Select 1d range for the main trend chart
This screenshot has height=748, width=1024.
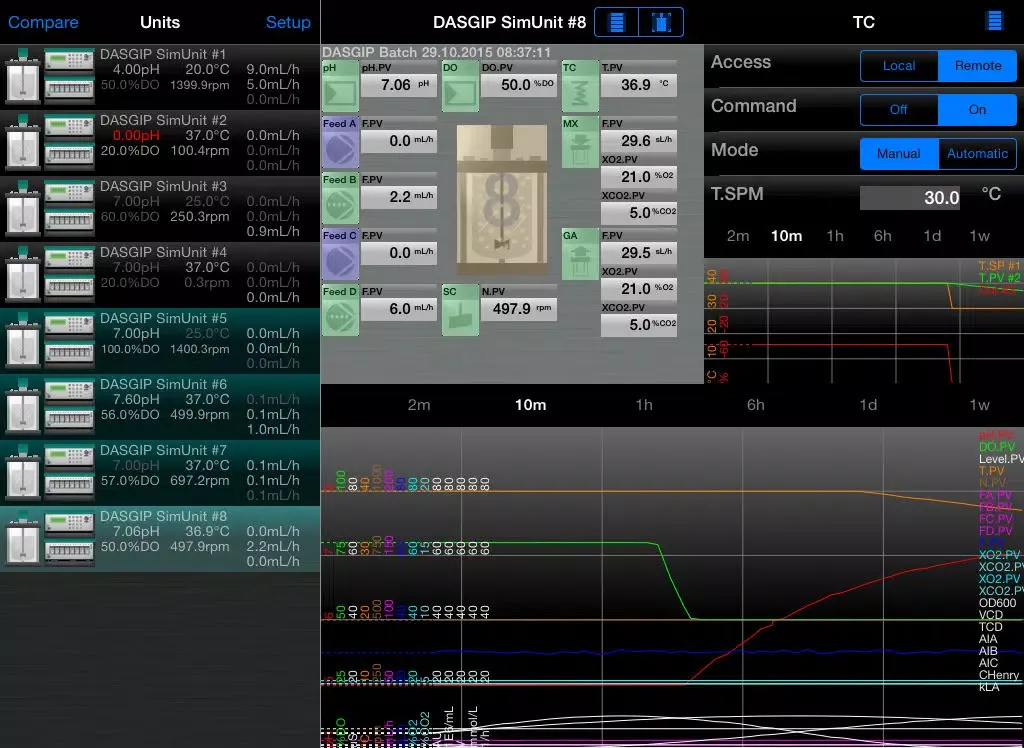(868, 405)
